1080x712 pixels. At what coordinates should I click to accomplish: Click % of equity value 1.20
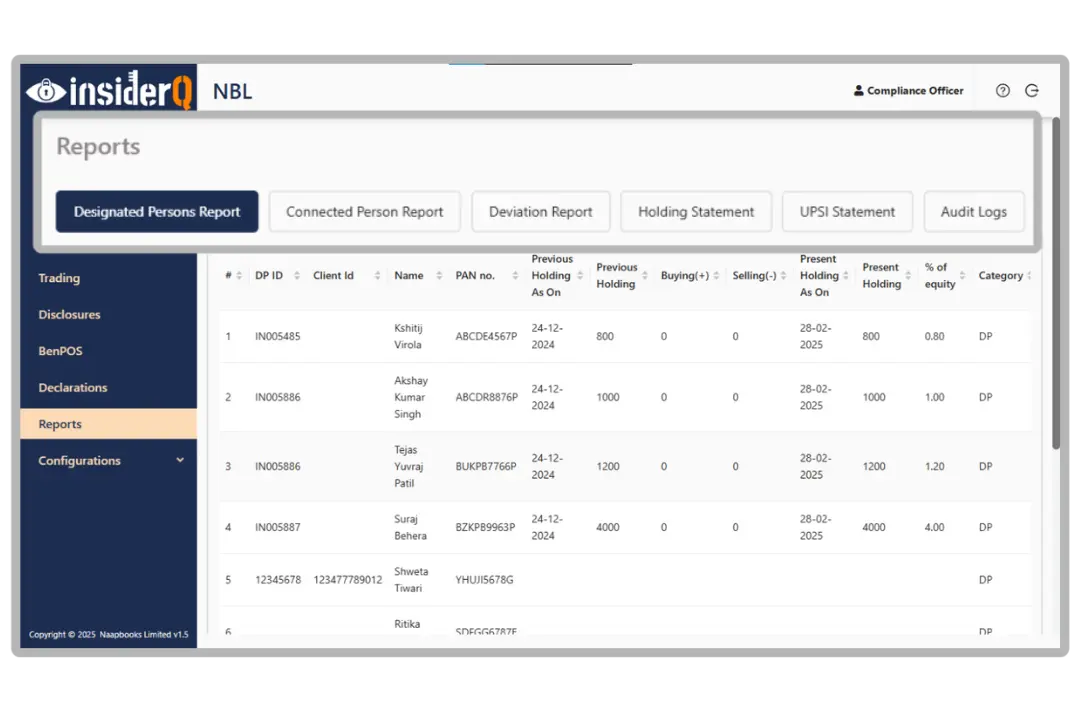pos(934,466)
